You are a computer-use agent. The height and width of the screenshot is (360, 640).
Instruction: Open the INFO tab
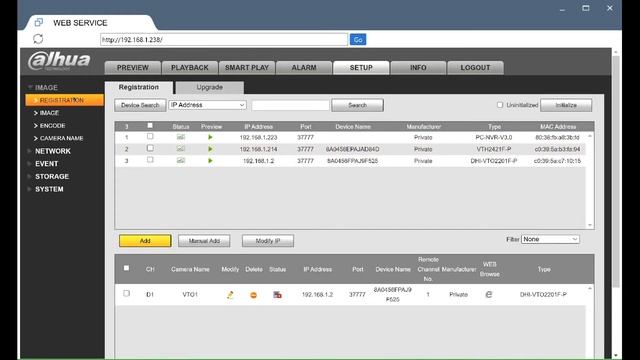[418, 68]
